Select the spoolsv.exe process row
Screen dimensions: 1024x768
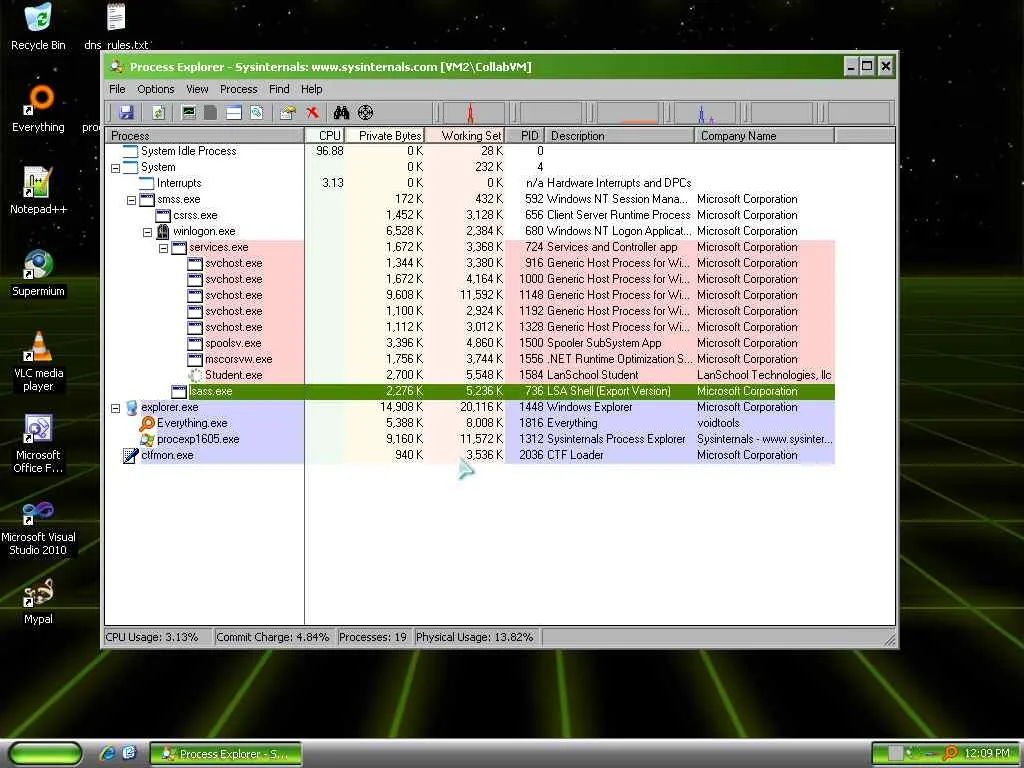[470, 343]
